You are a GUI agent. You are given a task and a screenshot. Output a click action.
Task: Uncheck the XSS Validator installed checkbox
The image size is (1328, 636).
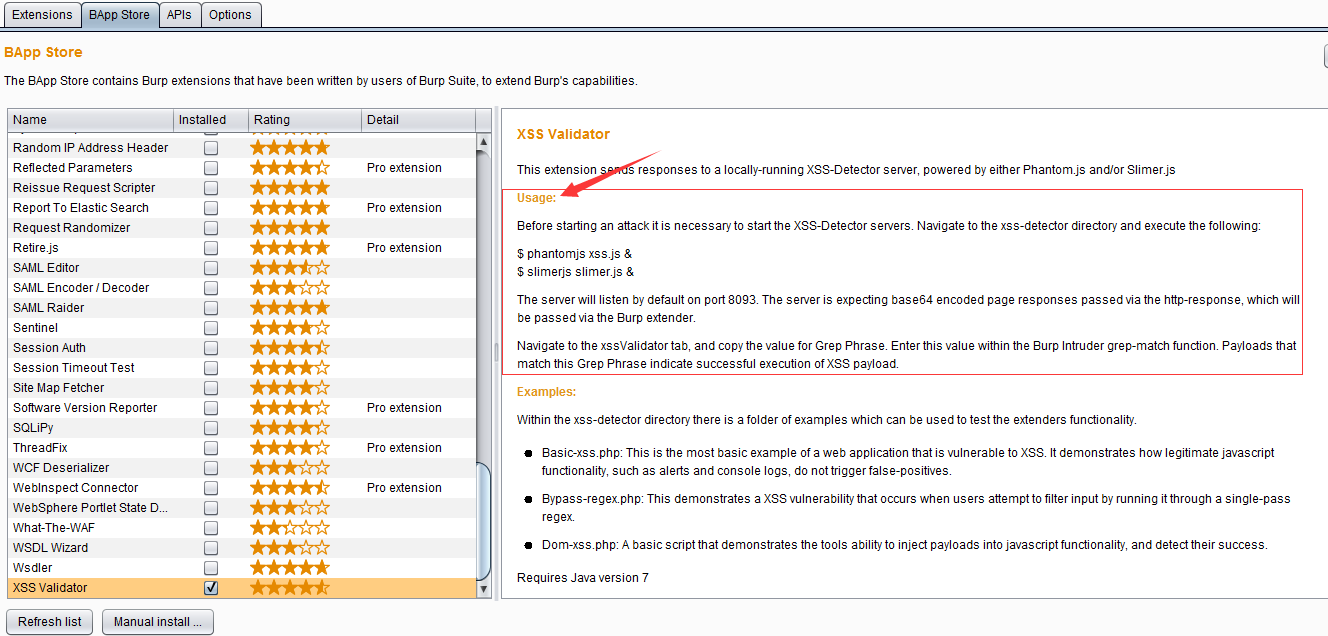tap(211, 588)
